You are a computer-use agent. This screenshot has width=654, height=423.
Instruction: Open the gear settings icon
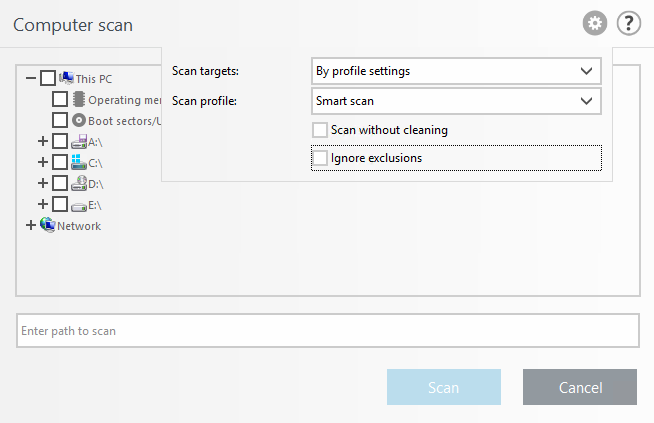595,23
